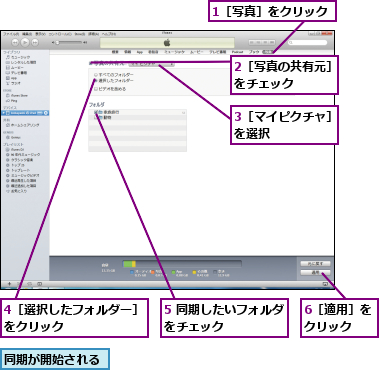Select the 'すべてのフォルダー' radio button

[96, 75]
